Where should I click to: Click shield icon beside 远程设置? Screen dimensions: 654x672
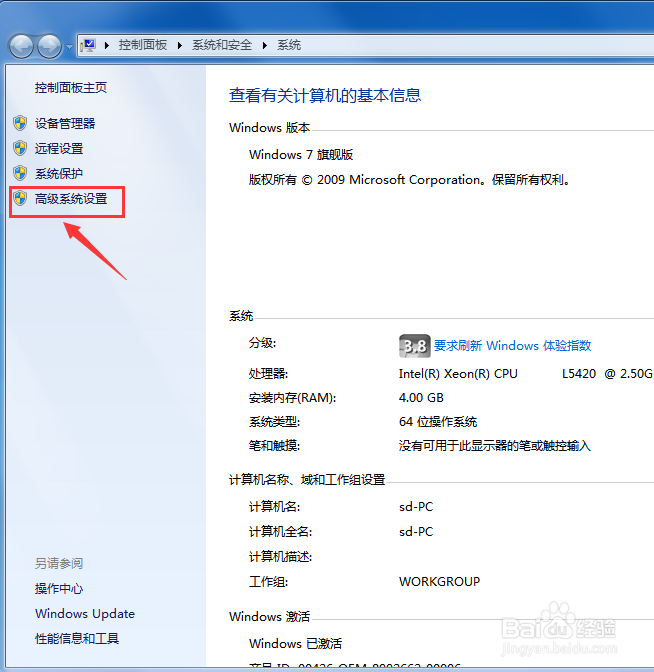20,148
